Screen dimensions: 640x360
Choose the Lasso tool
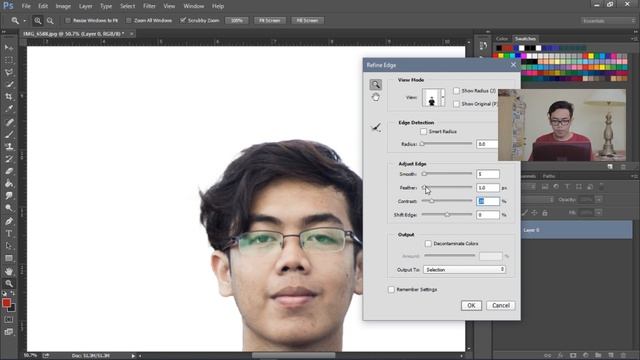coord(9,73)
